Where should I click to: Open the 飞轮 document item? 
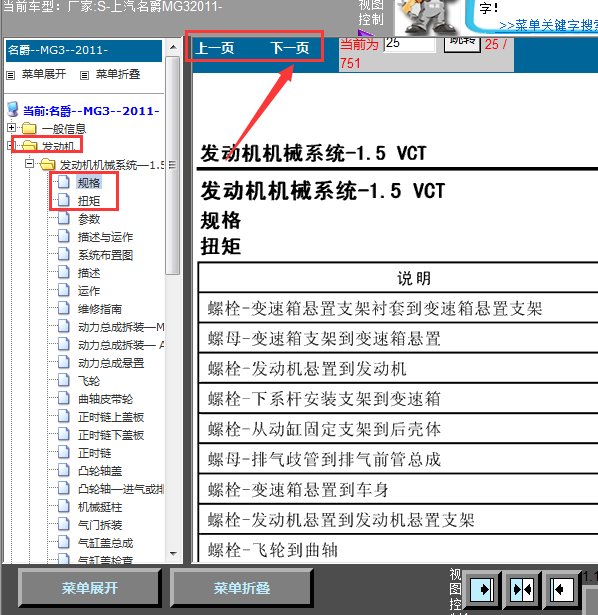(x=89, y=381)
